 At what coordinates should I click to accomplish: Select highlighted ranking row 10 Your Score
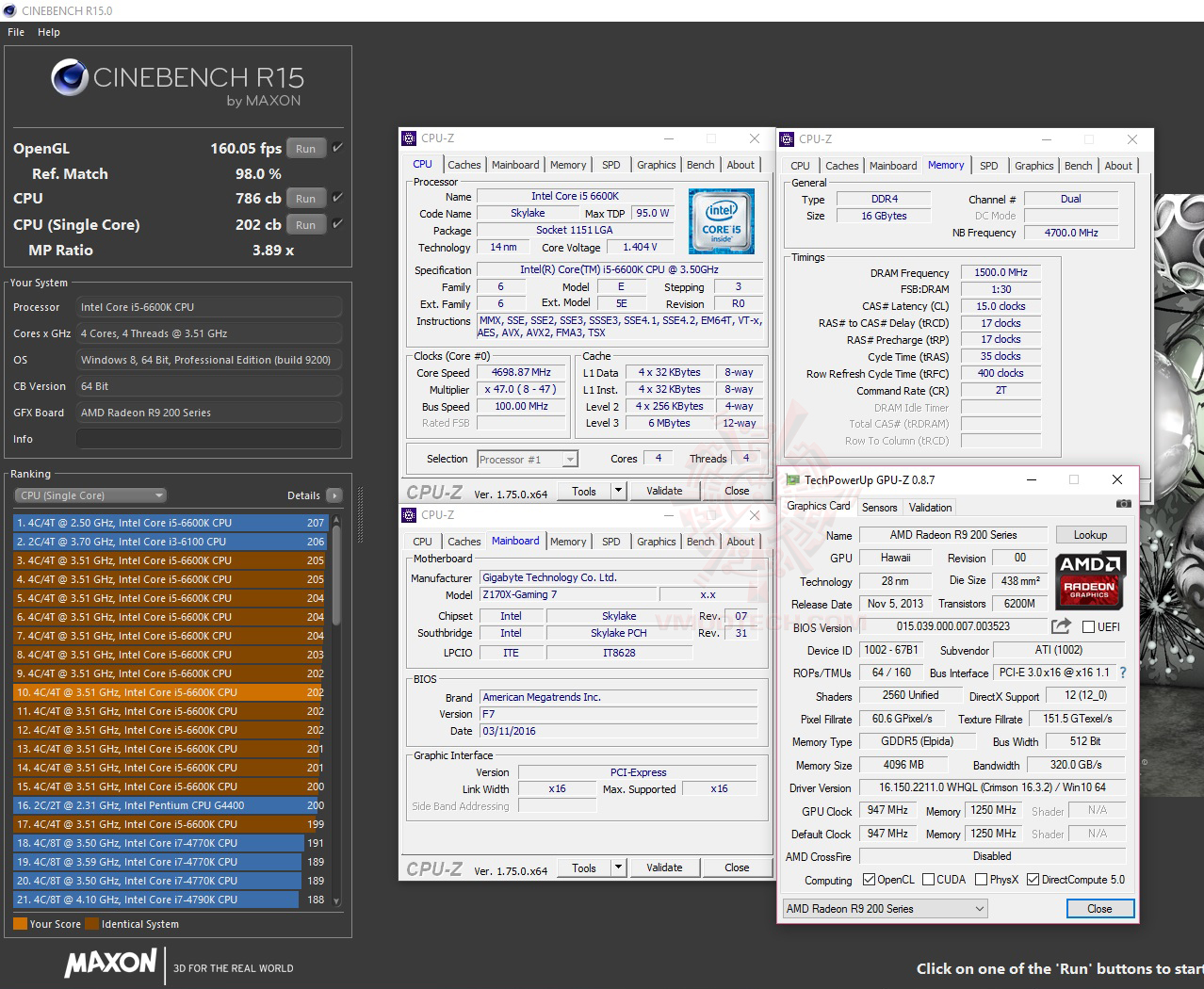(x=170, y=692)
